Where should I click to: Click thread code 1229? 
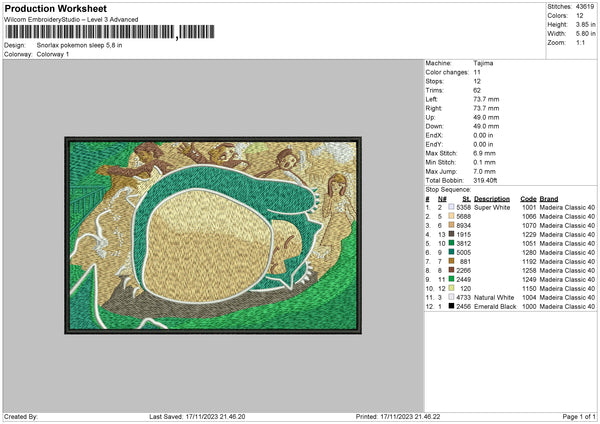point(529,235)
